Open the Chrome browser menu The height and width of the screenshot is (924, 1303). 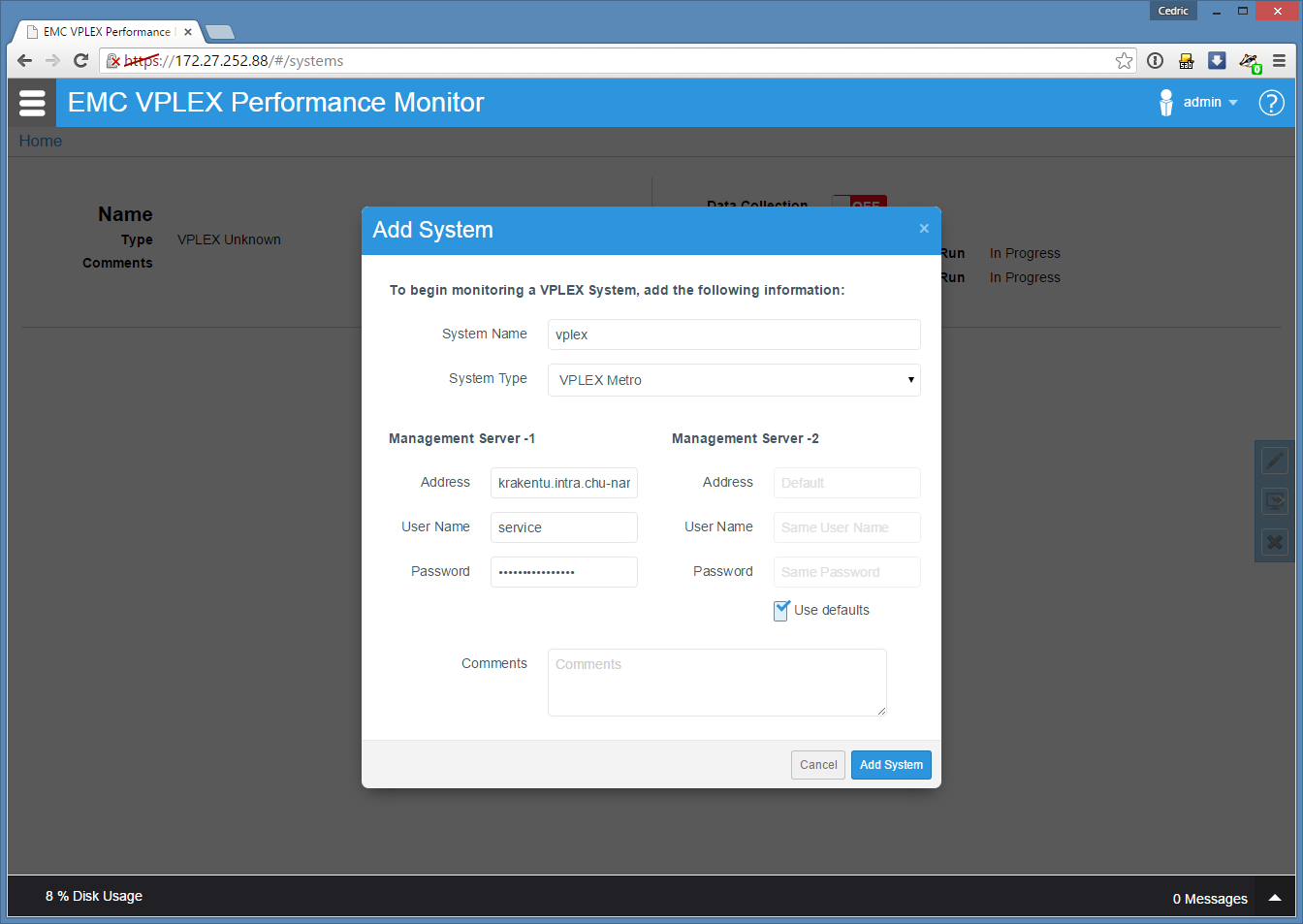coord(1279,61)
